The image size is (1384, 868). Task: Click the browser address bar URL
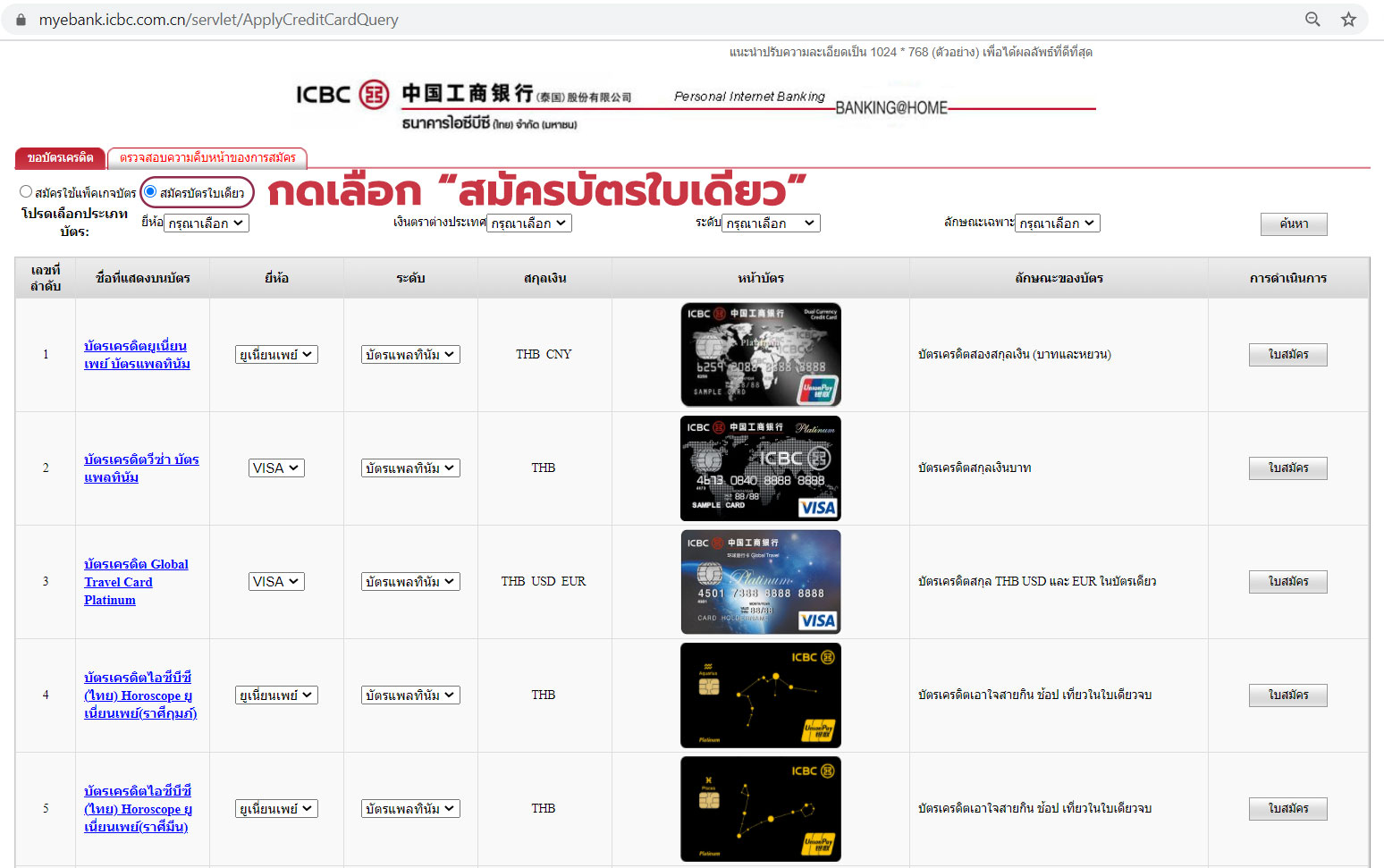point(218,19)
